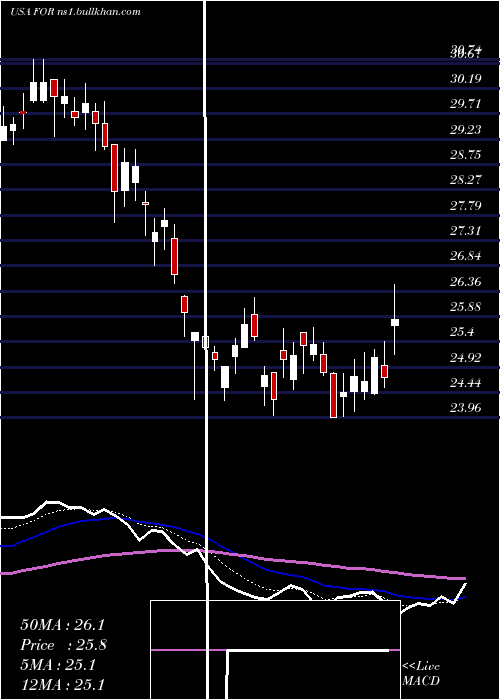Click the 27.79 price axis label
The width and height of the screenshot is (500, 700).
click(x=466, y=206)
